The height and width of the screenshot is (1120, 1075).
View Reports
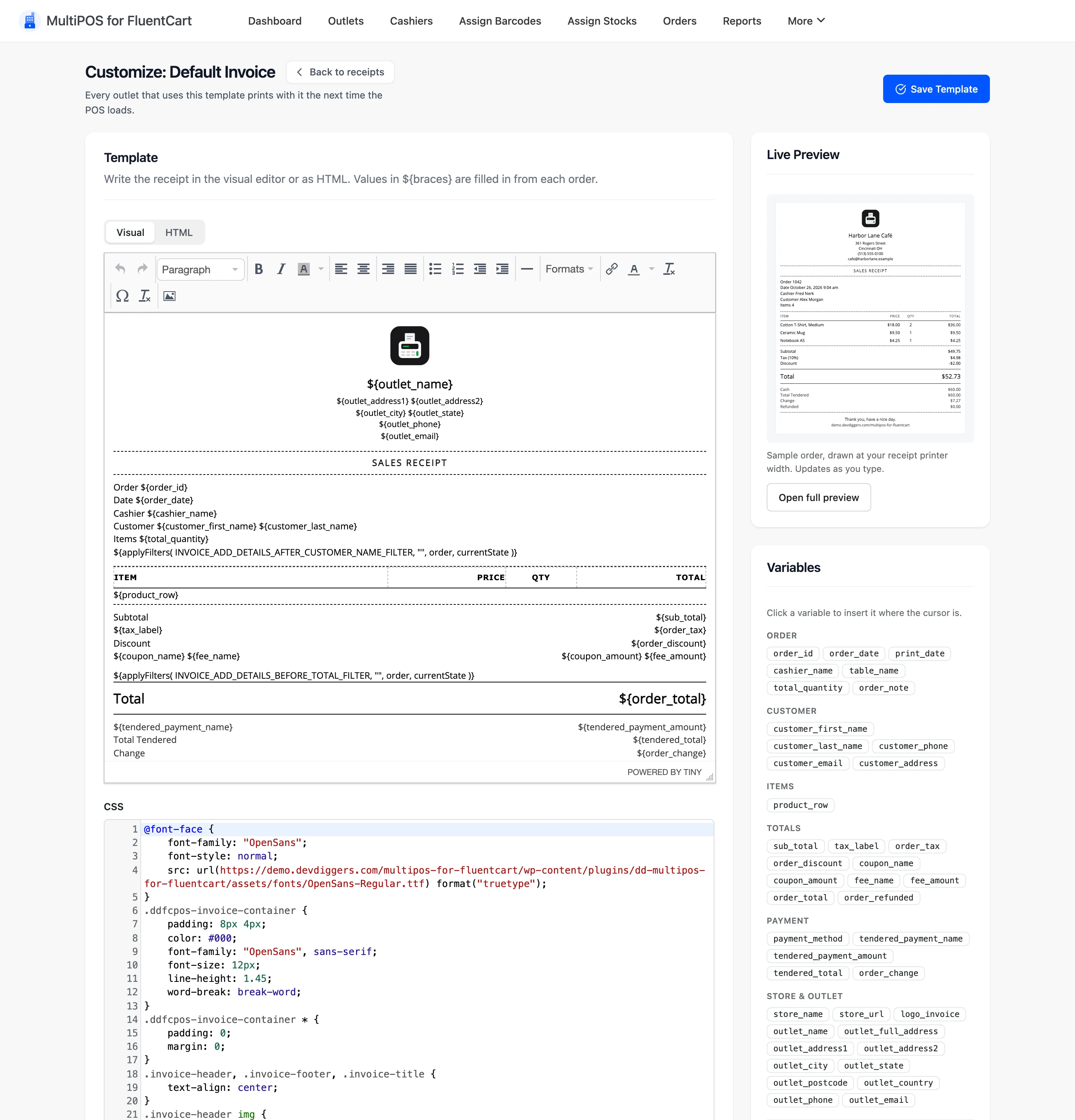tap(742, 21)
